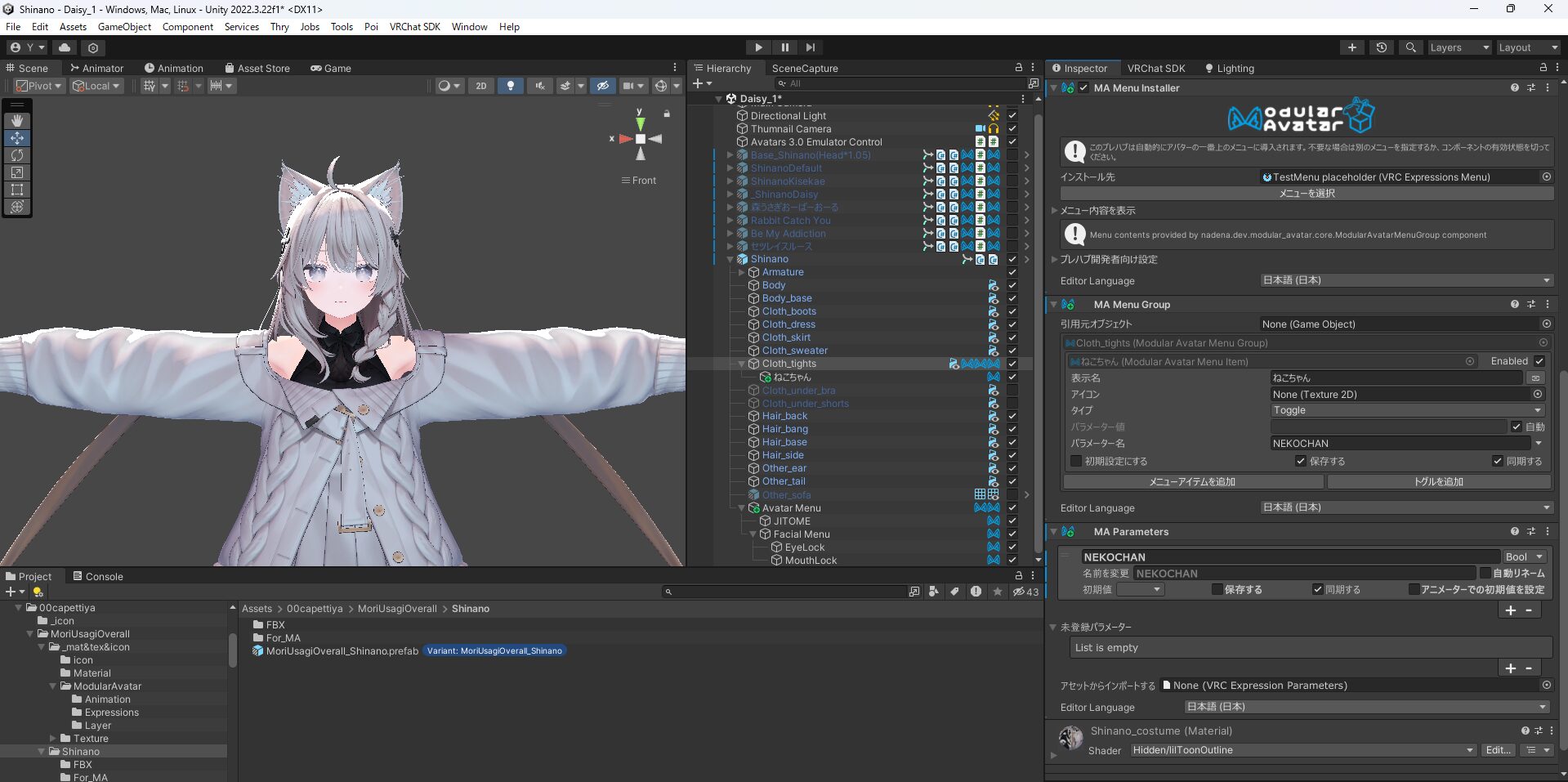This screenshot has width=1568, height=782.
Task: Select the combined Transform tool
Action: 17,207
